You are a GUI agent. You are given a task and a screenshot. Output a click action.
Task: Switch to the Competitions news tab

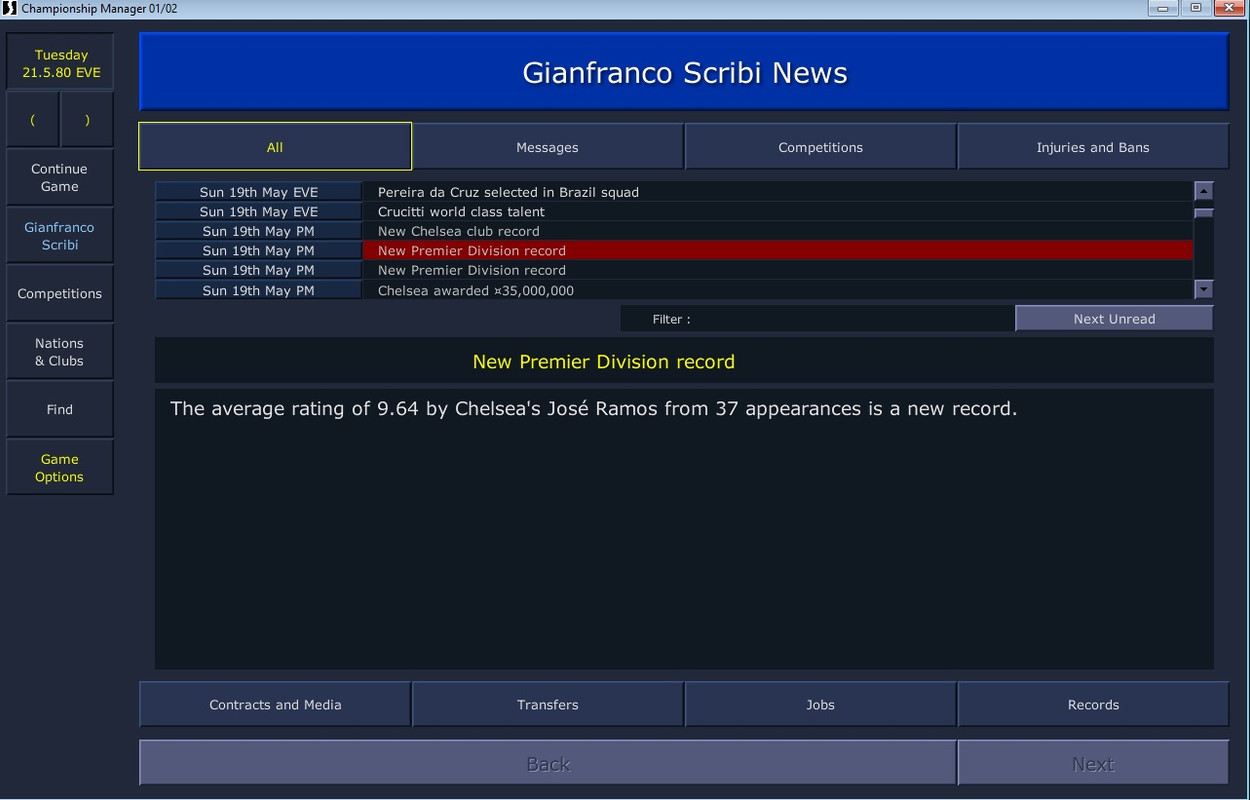coord(821,147)
